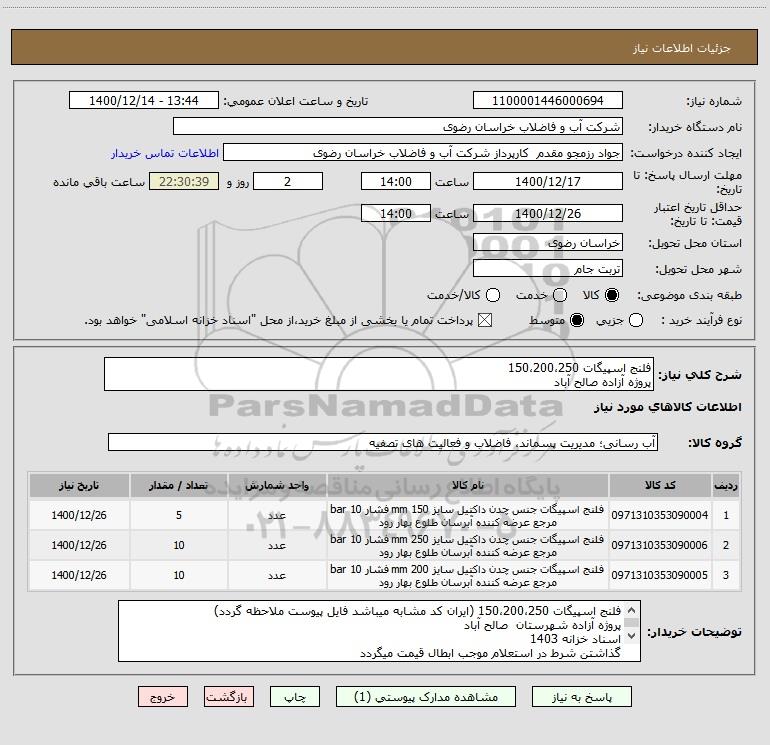
Task: Click the 'واحد شمارش' column header
Action: [x=277, y=486]
